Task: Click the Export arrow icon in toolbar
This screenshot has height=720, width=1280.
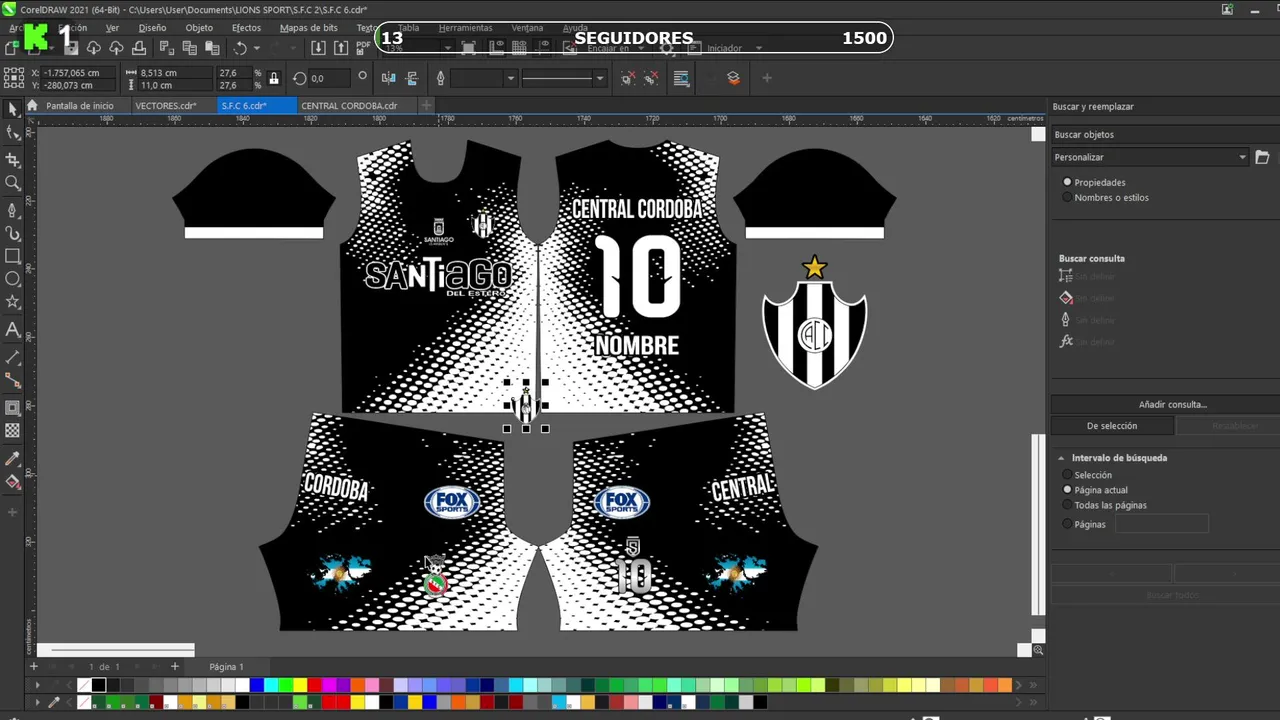Action: pyautogui.click(x=340, y=48)
